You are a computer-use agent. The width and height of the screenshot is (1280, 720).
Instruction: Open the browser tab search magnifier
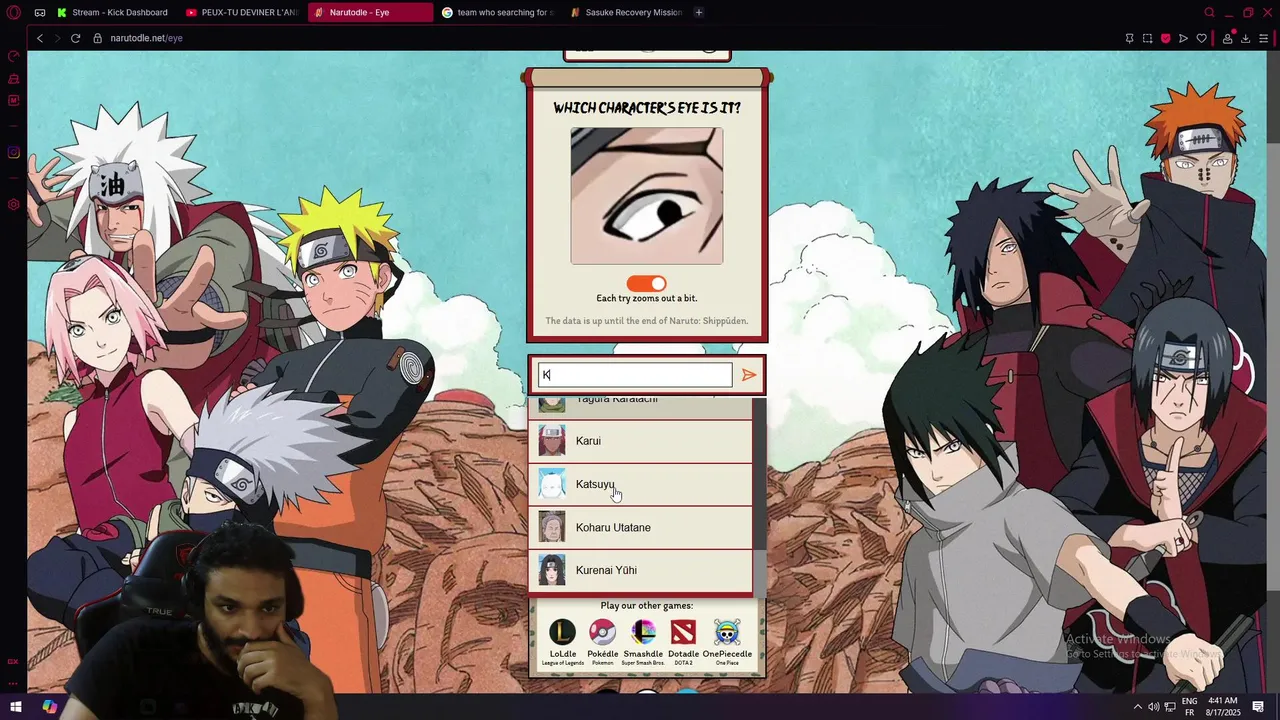(1209, 12)
